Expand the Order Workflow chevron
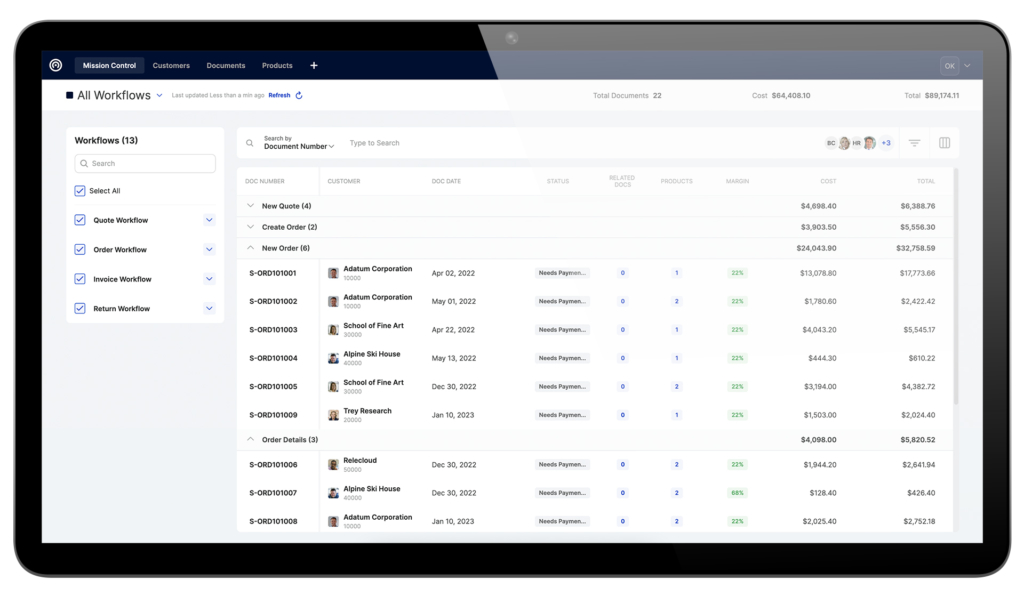The width and height of the screenshot is (1024, 596). pyautogui.click(x=209, y=249)
